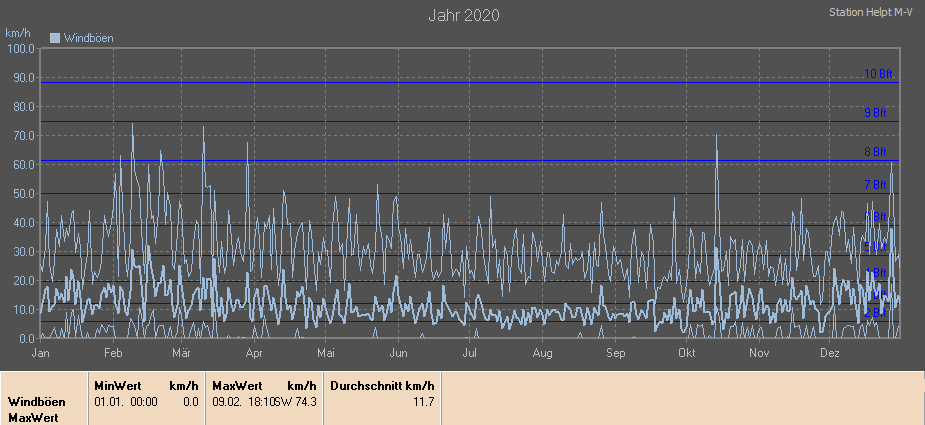
Task: Click the Mär month label on axis
Action: (x=181, y=353)
